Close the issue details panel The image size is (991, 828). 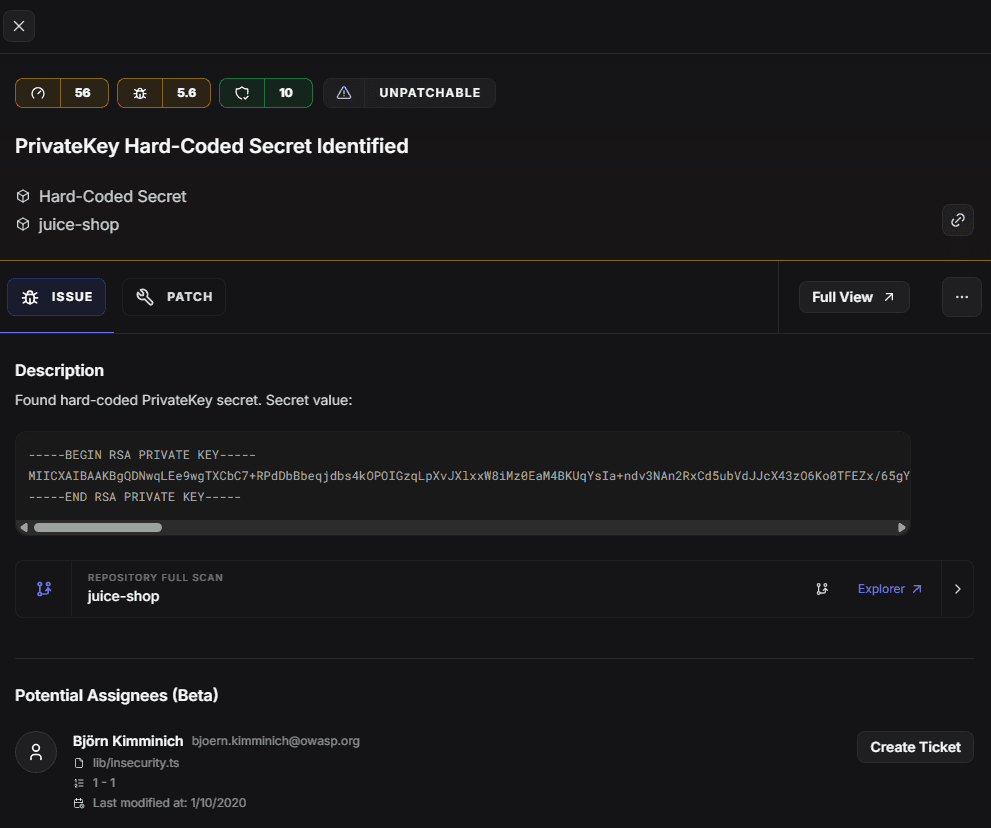pyautogui.click(x=19, y=26)
